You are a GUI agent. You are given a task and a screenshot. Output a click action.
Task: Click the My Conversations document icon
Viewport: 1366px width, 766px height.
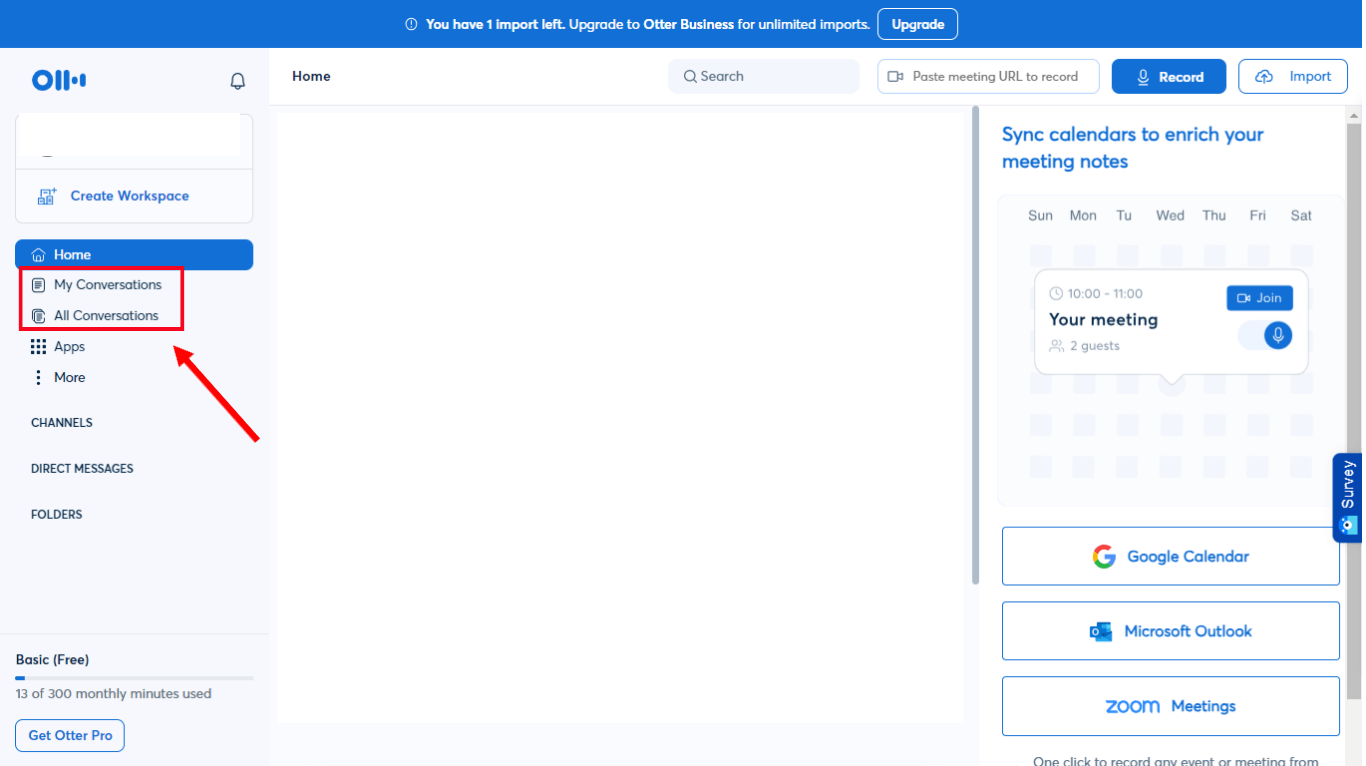point(39,285)
